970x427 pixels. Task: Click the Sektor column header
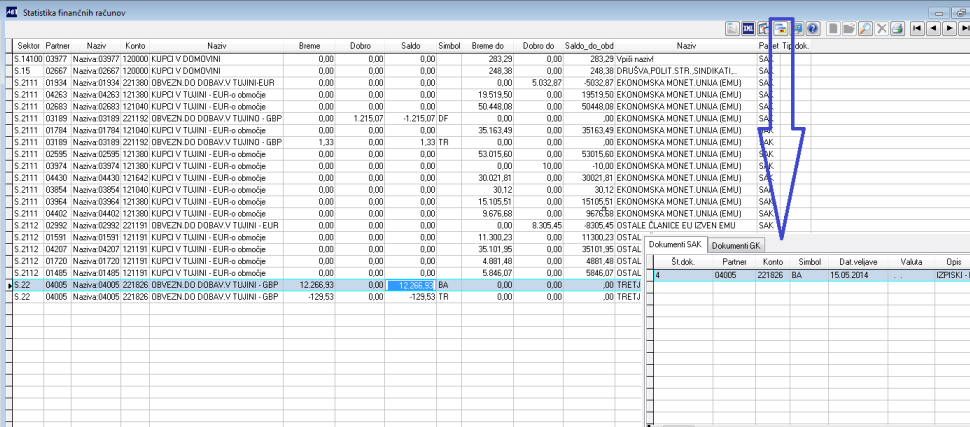tap(28, 46)
